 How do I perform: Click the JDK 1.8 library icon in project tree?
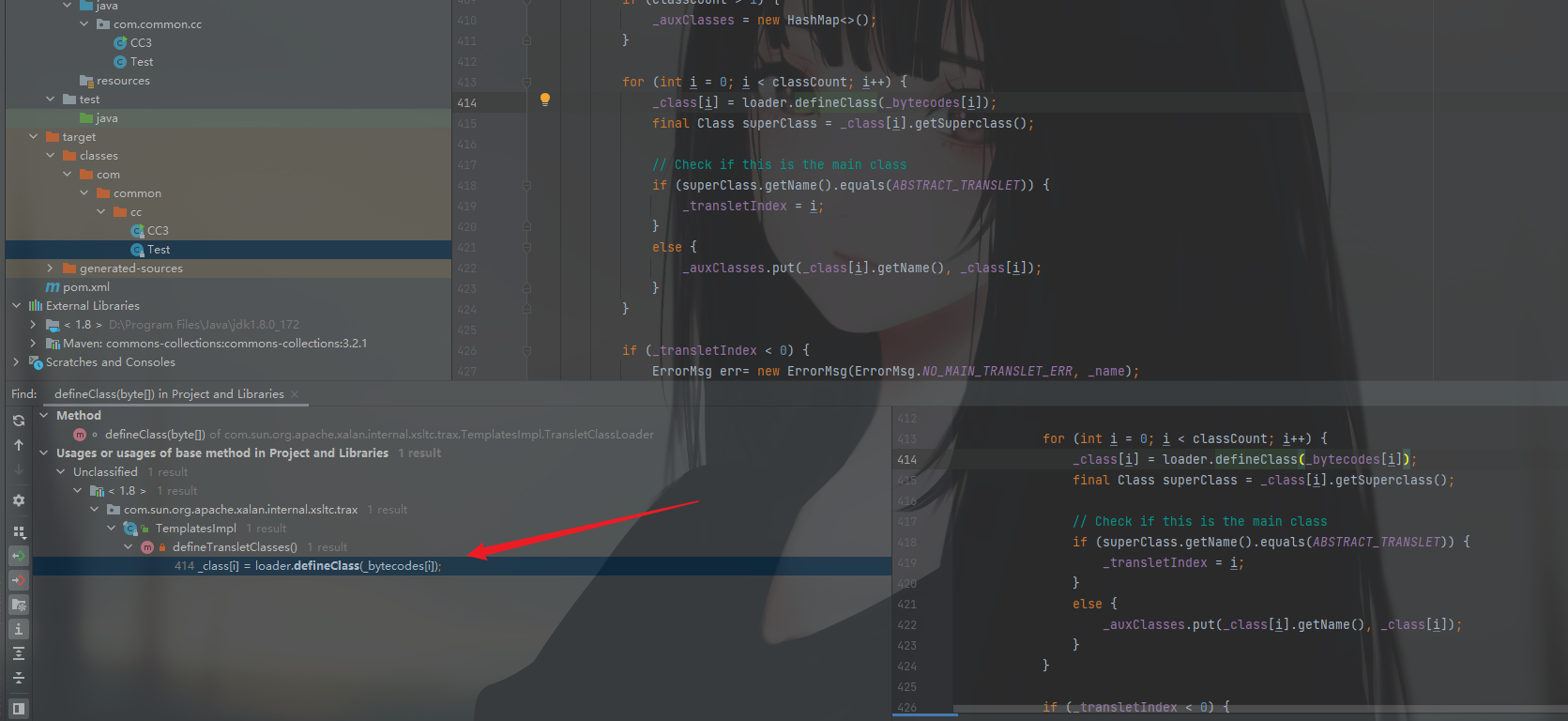click(x=53, y=325)
